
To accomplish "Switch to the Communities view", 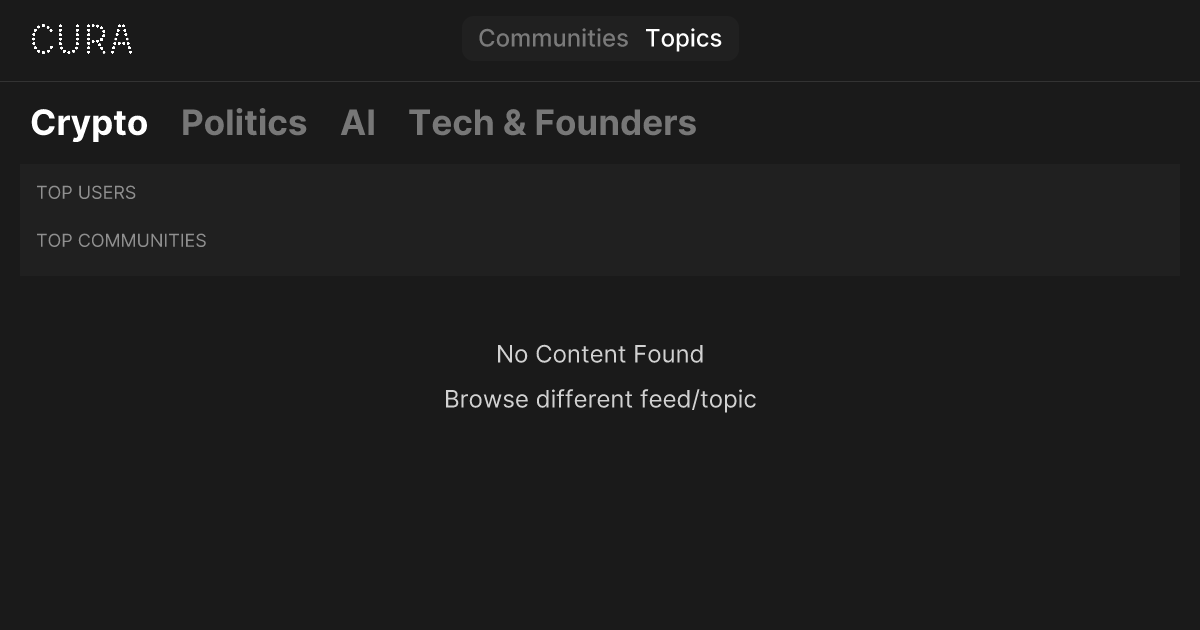I will [553, 39].
